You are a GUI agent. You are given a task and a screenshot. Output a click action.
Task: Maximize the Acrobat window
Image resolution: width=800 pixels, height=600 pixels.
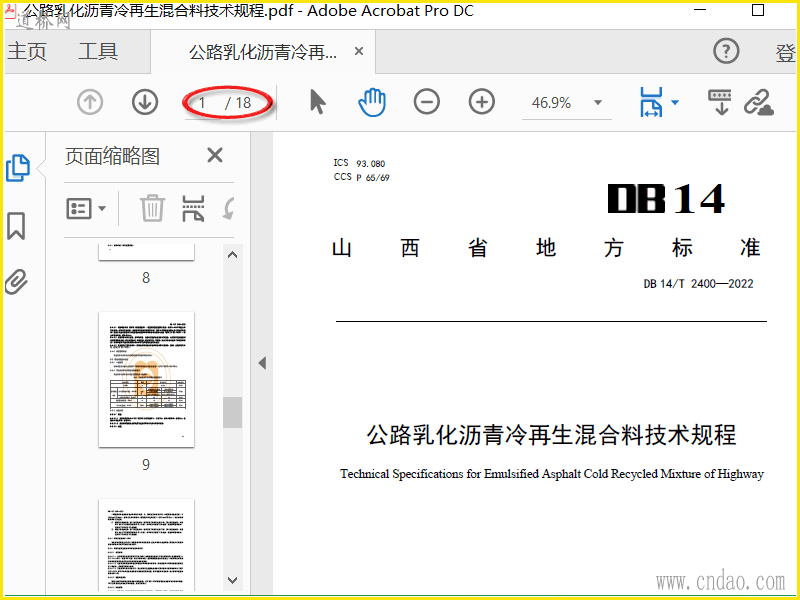point(758,10)
